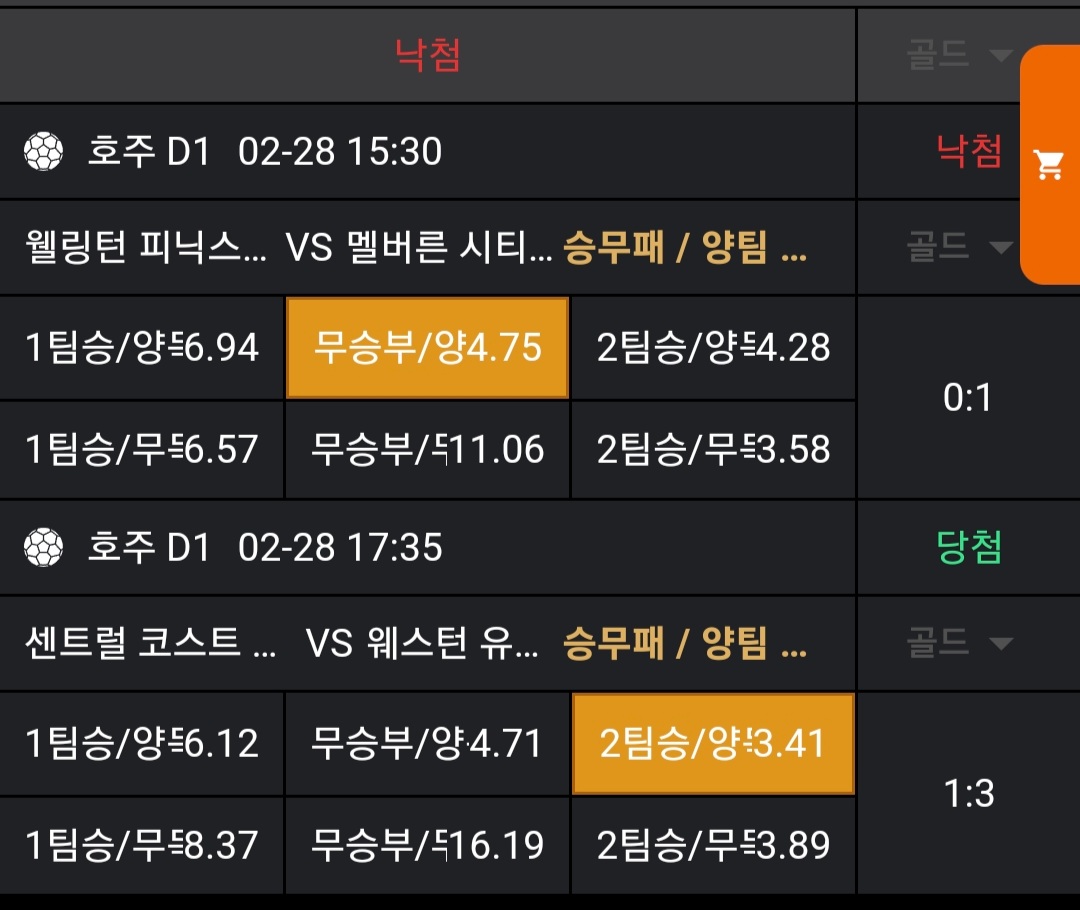Select highlighted 2팀승/양 3.41 odds
The height and width of the screenshot is (910, 1080).
click(x=713, y=744)
